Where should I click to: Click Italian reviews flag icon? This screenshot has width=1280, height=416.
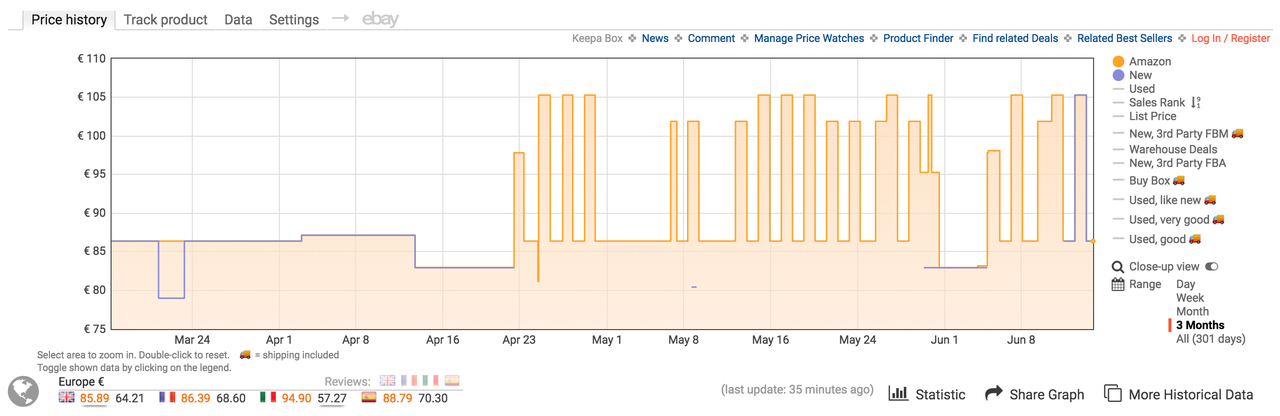click(x=430, y=381)
